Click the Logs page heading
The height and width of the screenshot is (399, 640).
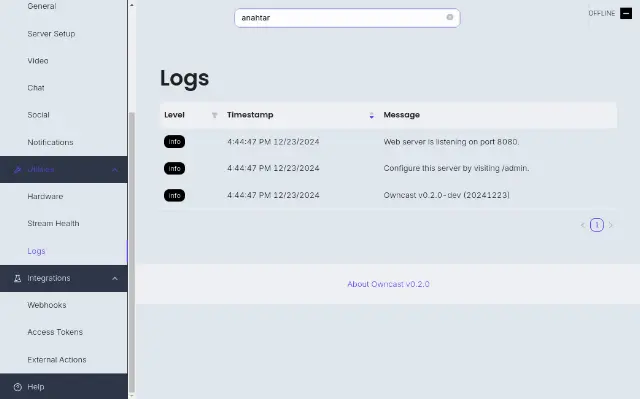[184, 78]
